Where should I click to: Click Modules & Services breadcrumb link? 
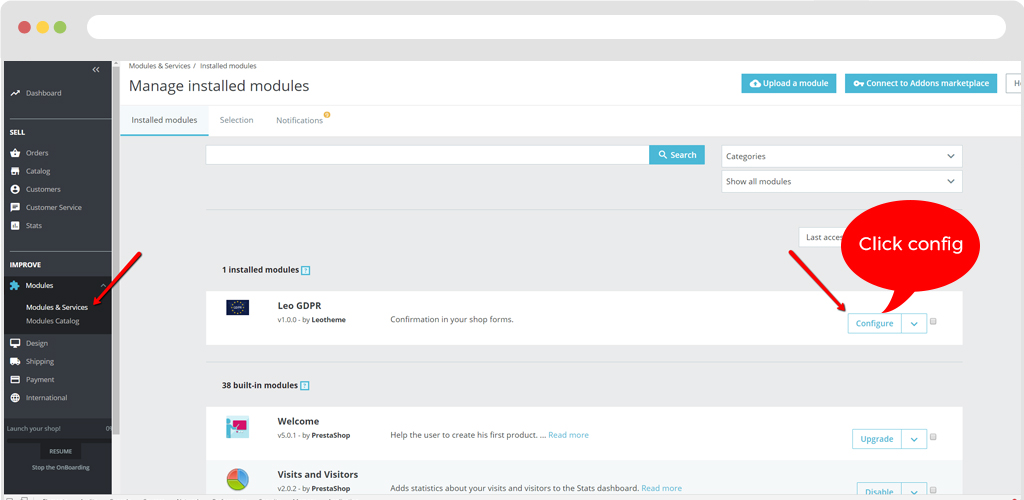pos(159,66)
